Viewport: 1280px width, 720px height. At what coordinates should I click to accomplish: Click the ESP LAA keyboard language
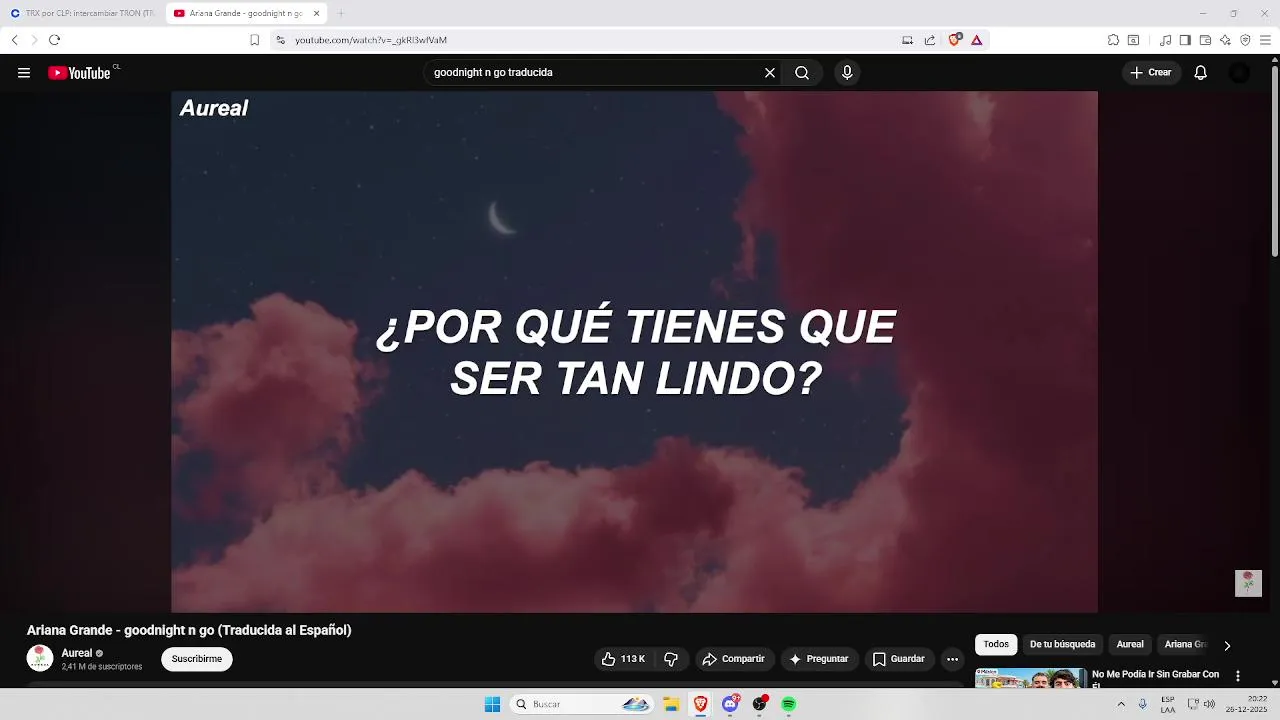[1168, 704]
